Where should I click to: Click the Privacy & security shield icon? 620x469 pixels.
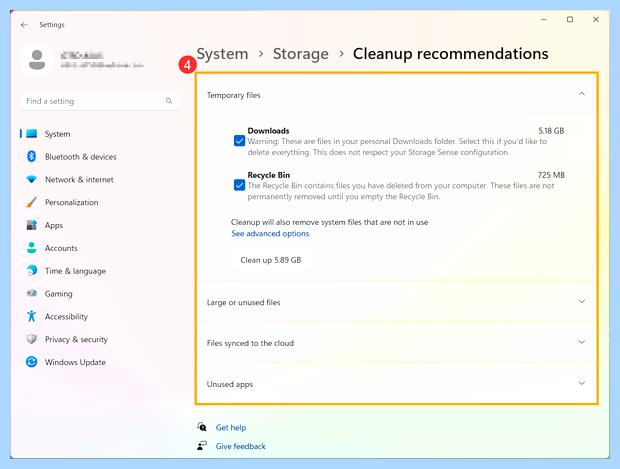click(32, 339)
